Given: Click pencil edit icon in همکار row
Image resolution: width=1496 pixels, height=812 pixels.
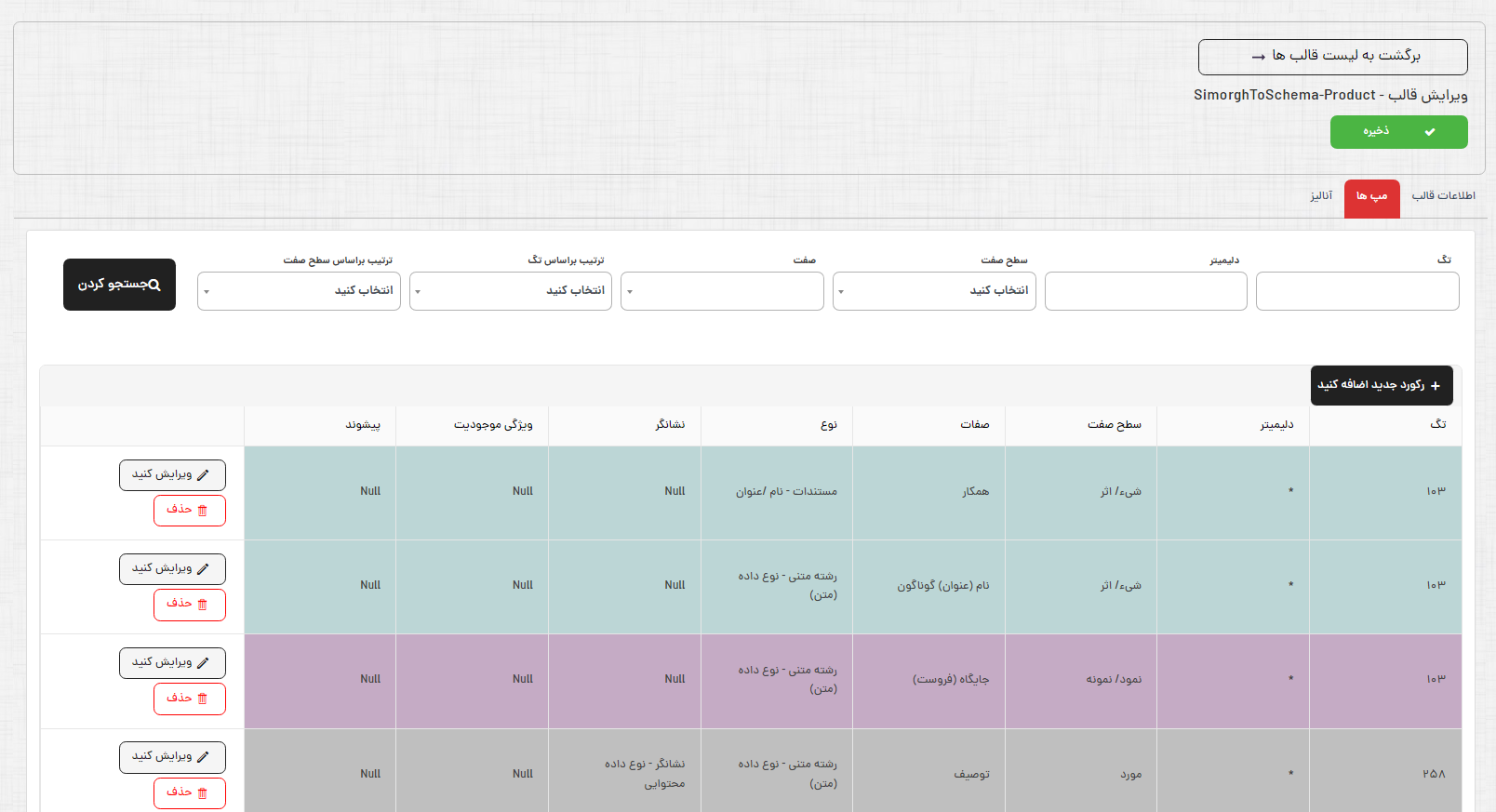Looking at the screenshot, I should point(203,475).
